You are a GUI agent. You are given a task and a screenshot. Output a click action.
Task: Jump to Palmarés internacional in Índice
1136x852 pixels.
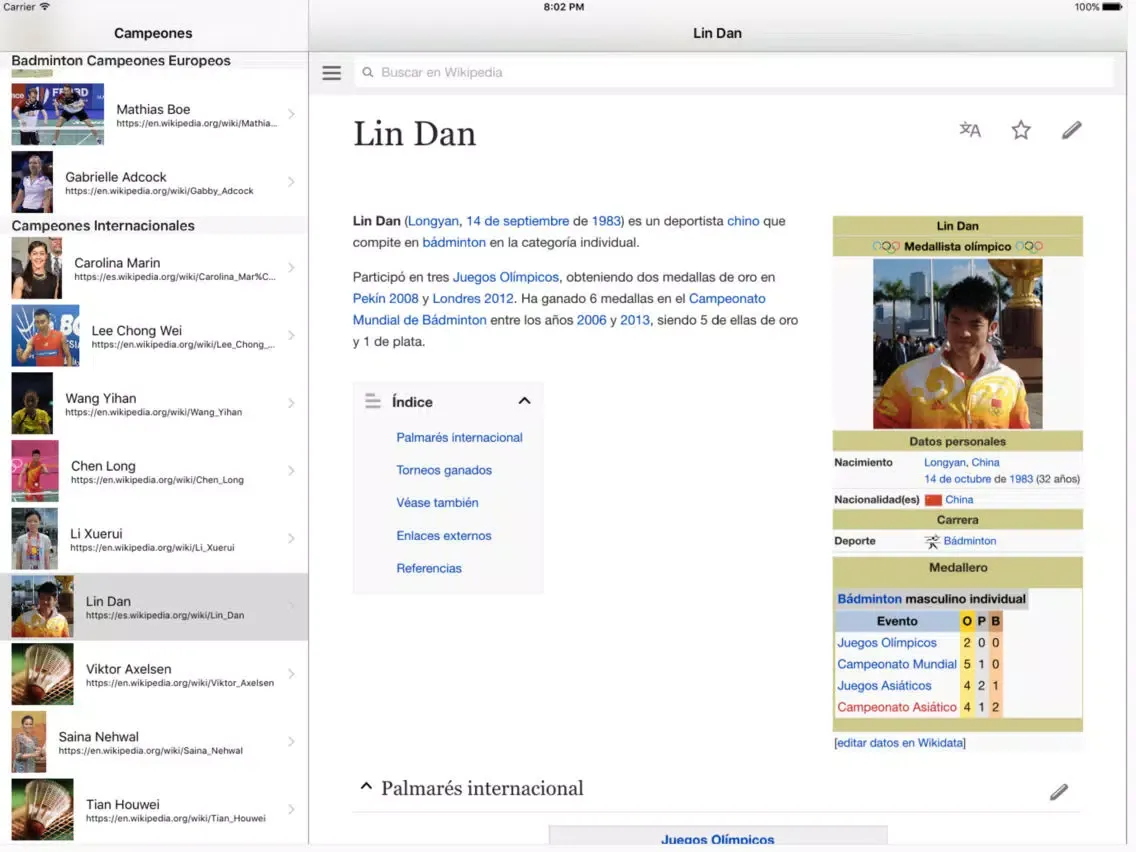[x=459, y=438]
